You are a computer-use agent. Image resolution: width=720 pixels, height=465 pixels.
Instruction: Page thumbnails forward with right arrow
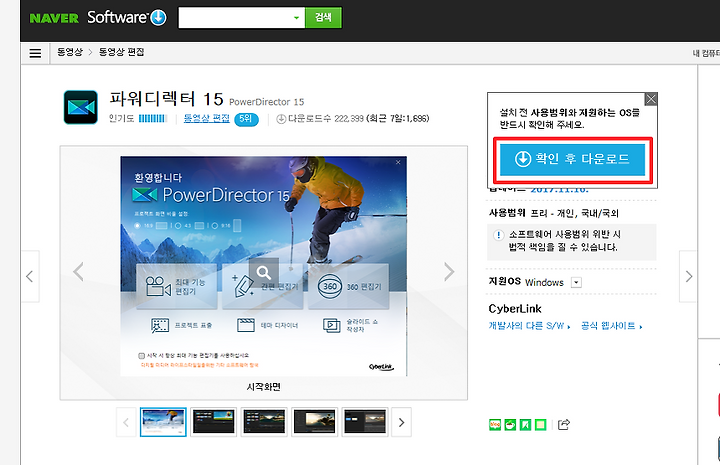[x=401, y=422]
